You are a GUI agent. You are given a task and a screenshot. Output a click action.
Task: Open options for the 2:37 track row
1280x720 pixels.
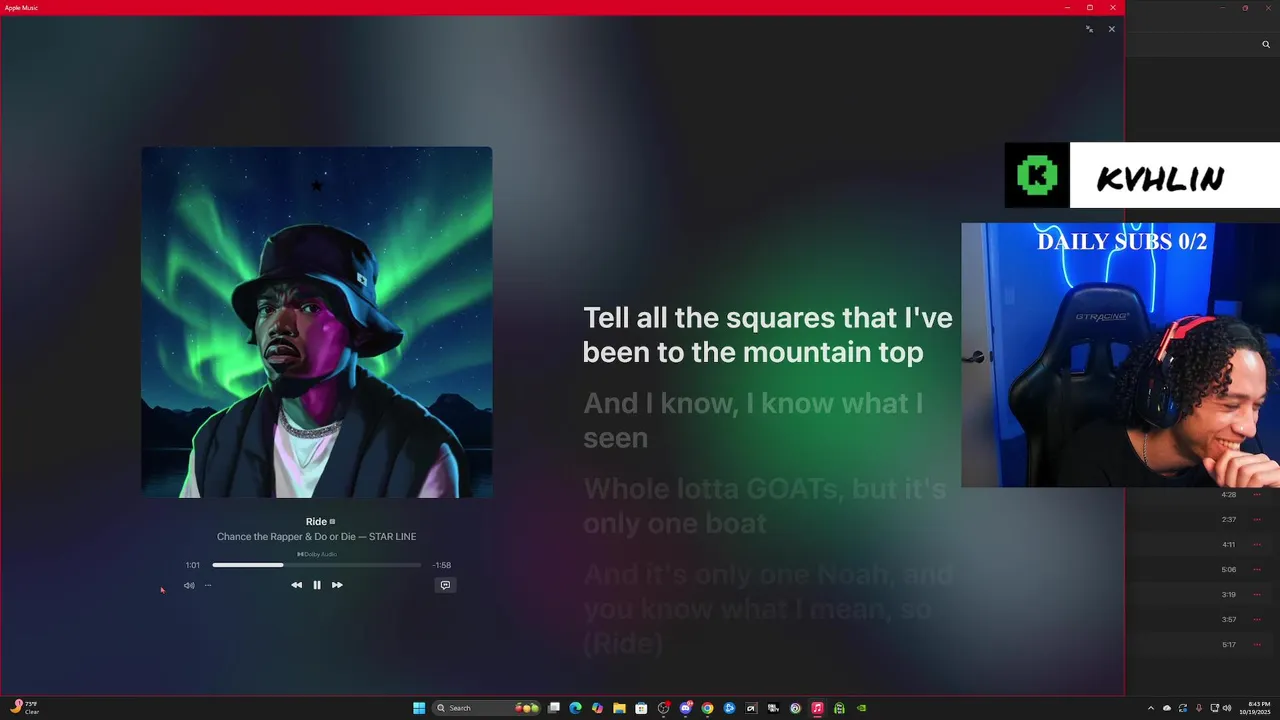click(x=1257, y=520)
